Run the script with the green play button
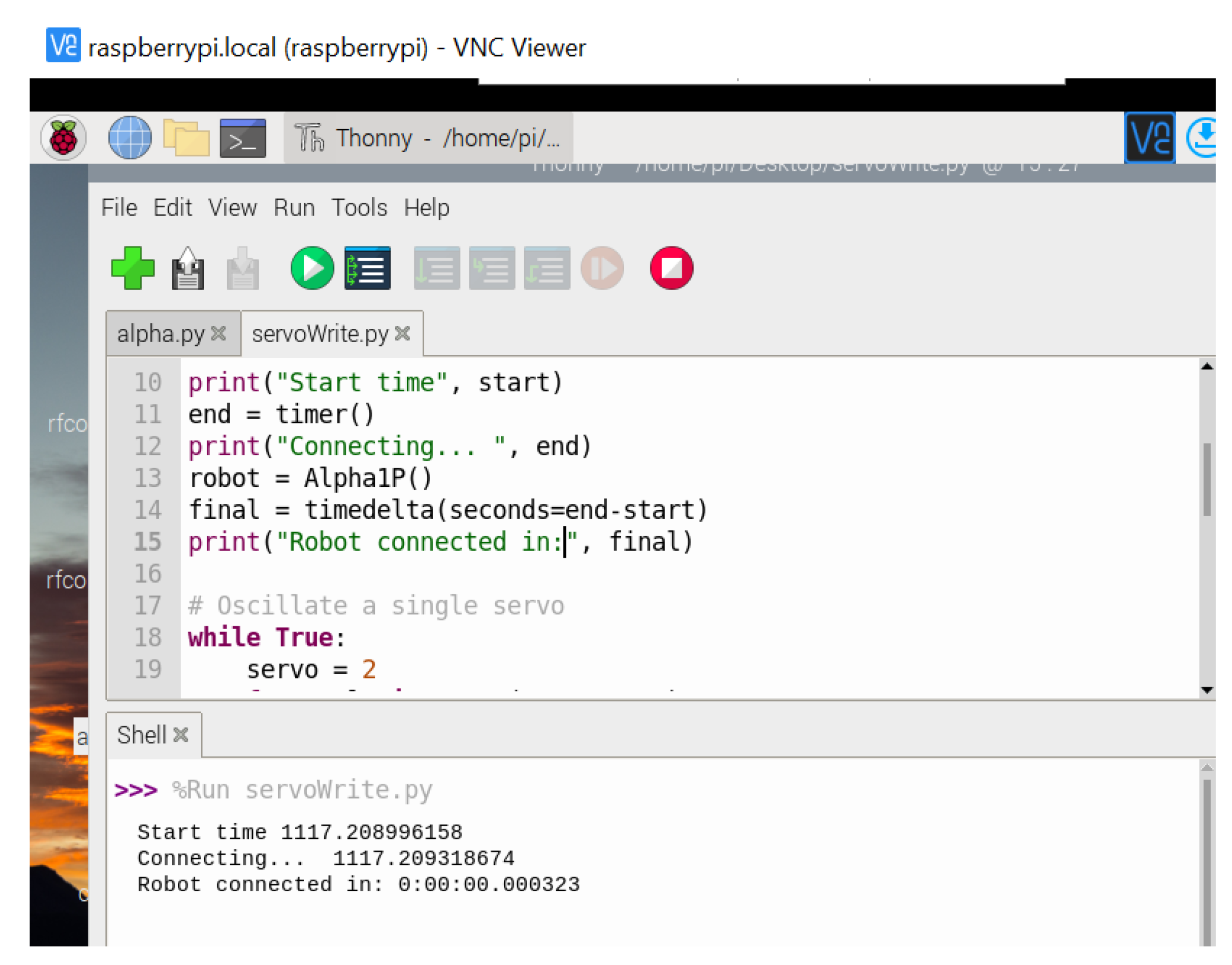 click(312, 268)
